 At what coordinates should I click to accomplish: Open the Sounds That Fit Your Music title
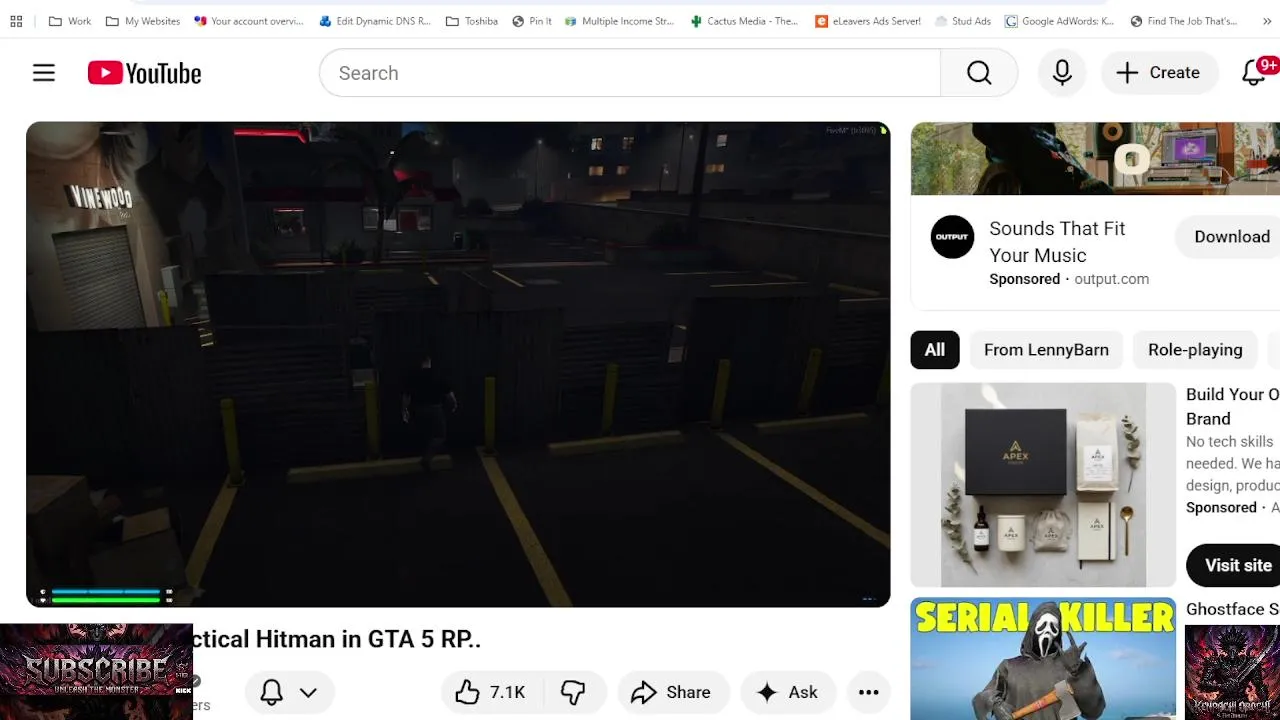coord(1057,242)
